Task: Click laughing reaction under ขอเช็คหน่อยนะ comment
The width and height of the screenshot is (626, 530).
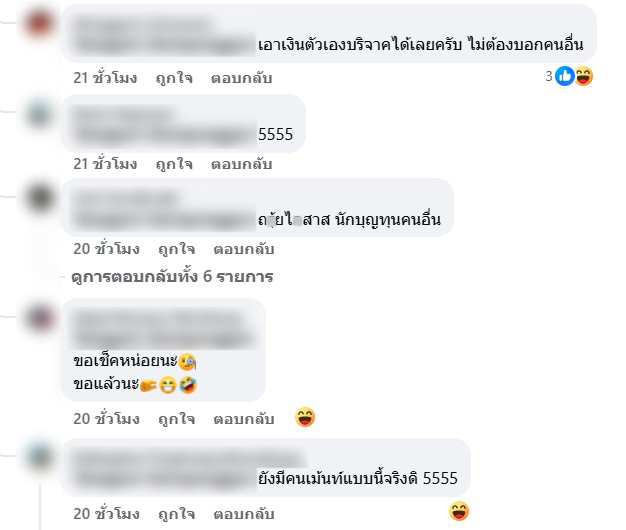Action: pos(305,417)
